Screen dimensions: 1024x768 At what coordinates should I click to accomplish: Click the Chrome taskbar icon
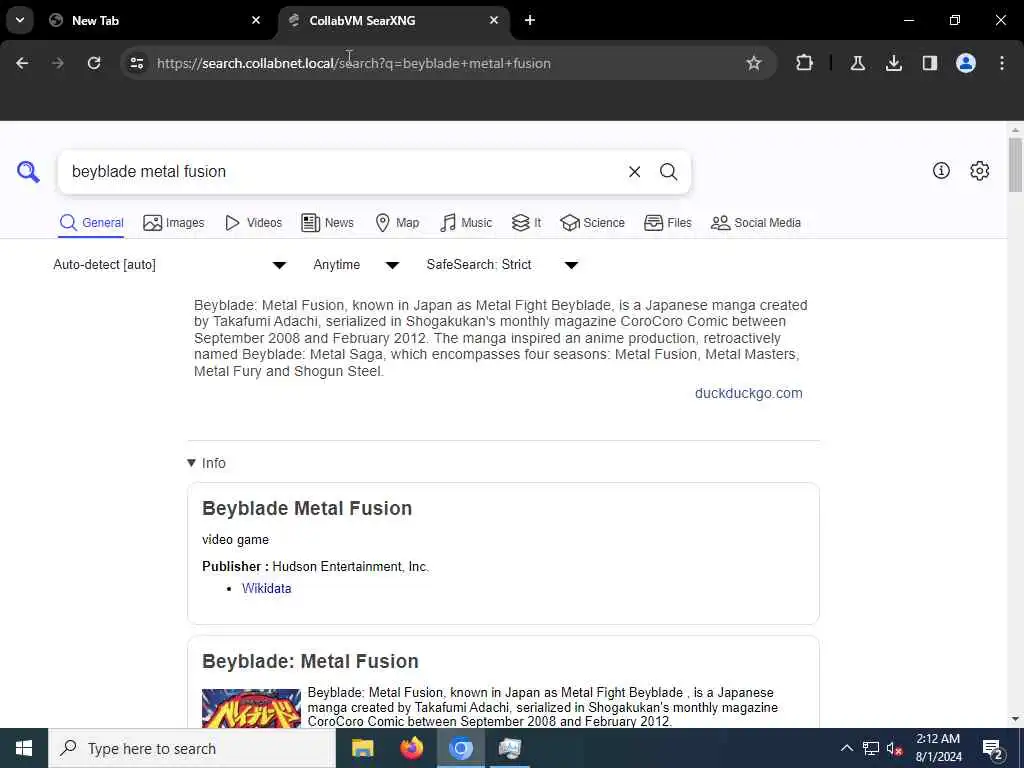click(460, 748)
